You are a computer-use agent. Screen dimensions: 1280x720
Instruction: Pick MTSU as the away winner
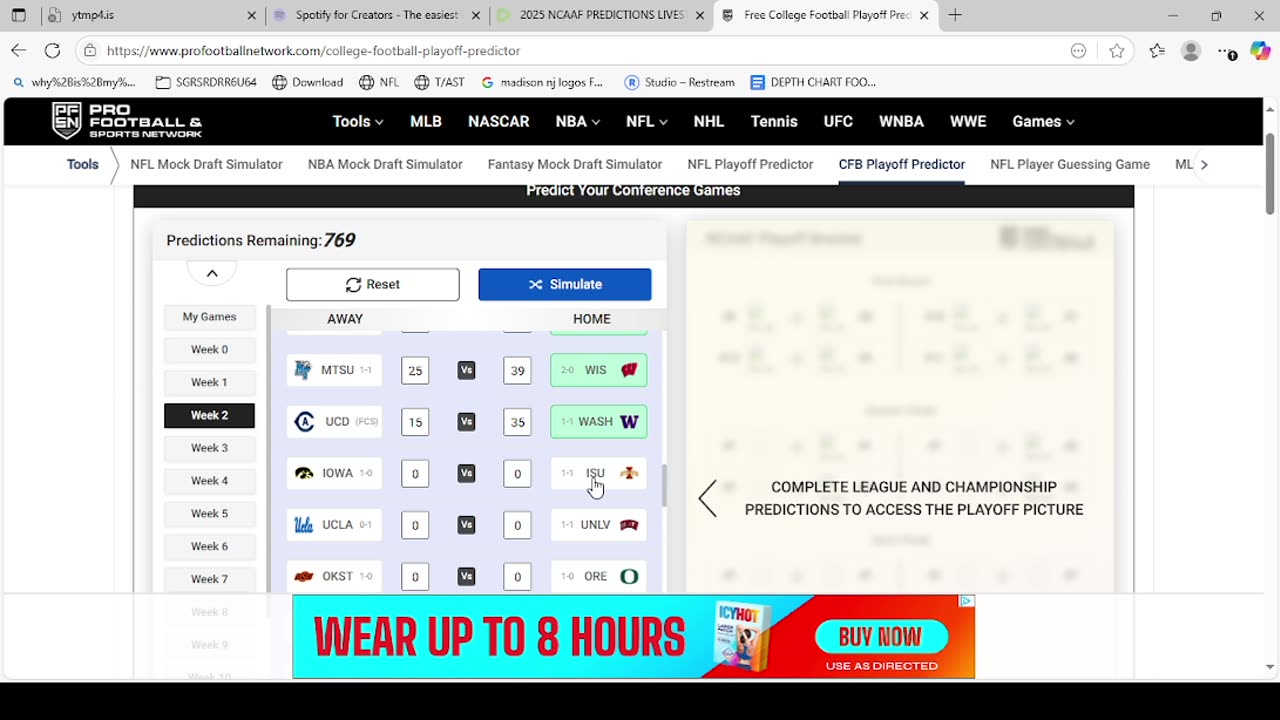tap(334, 370)
